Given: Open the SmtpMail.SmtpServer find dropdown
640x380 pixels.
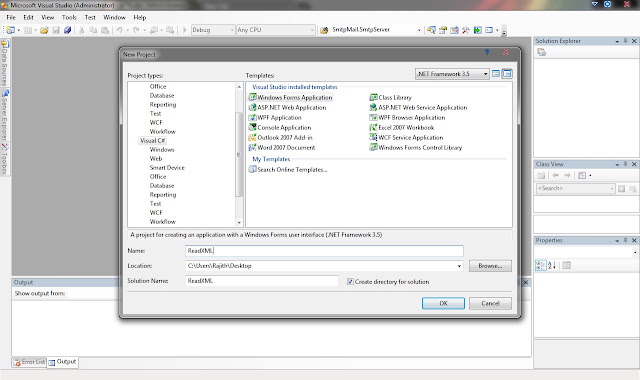Looking at the screenshot, I should [419, 30].
